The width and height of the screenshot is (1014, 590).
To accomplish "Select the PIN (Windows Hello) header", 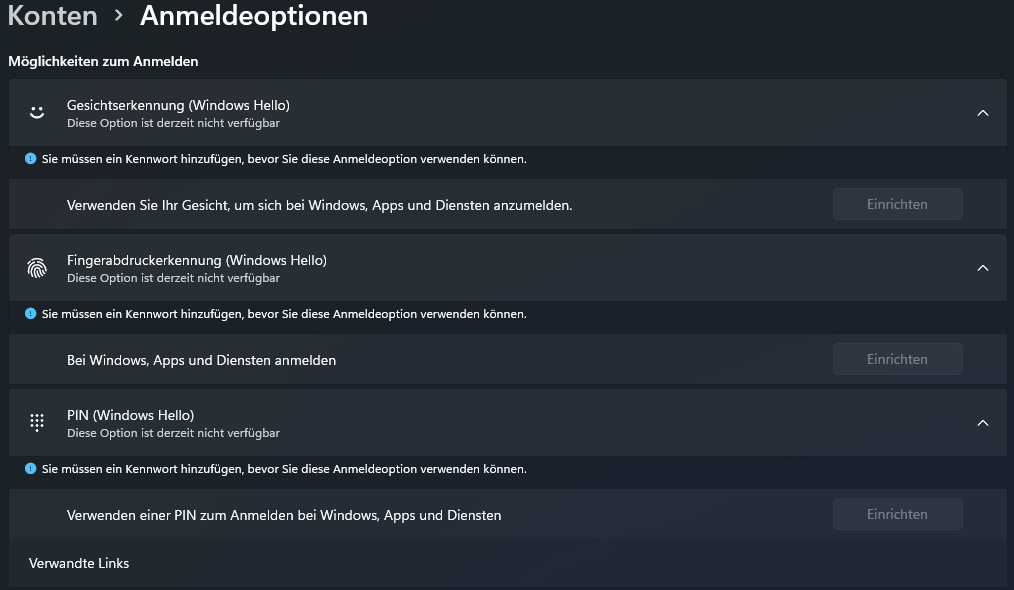I will click(x=130, y=415).
